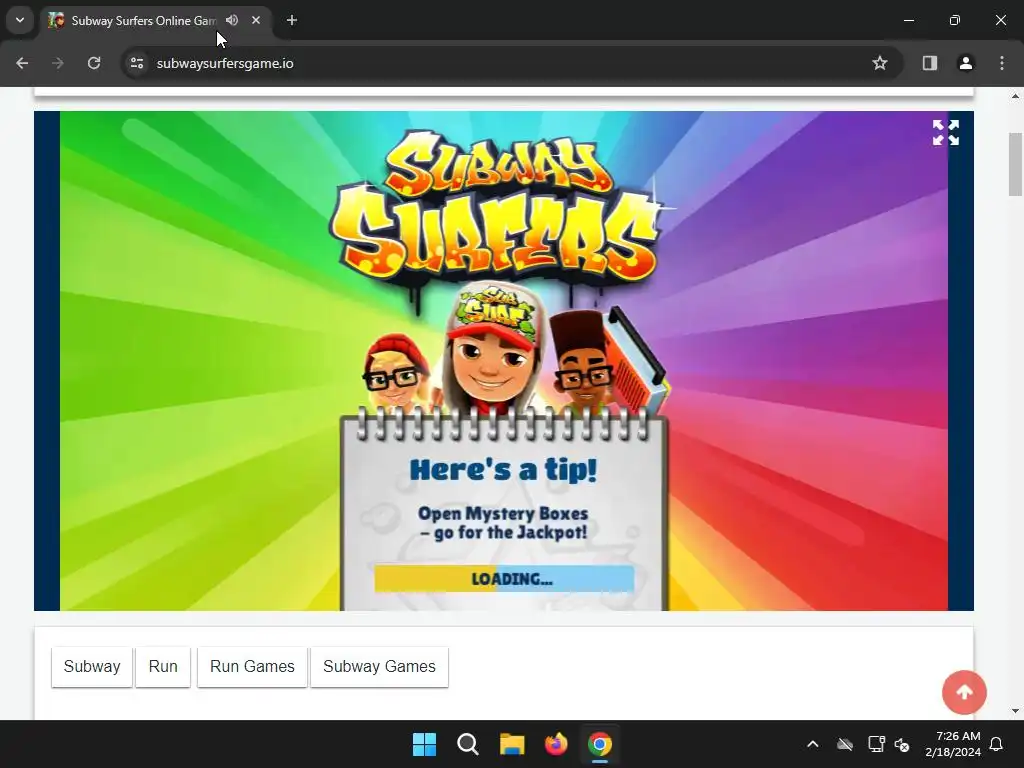Open Windows taskbar search

(x=468, y=744)
